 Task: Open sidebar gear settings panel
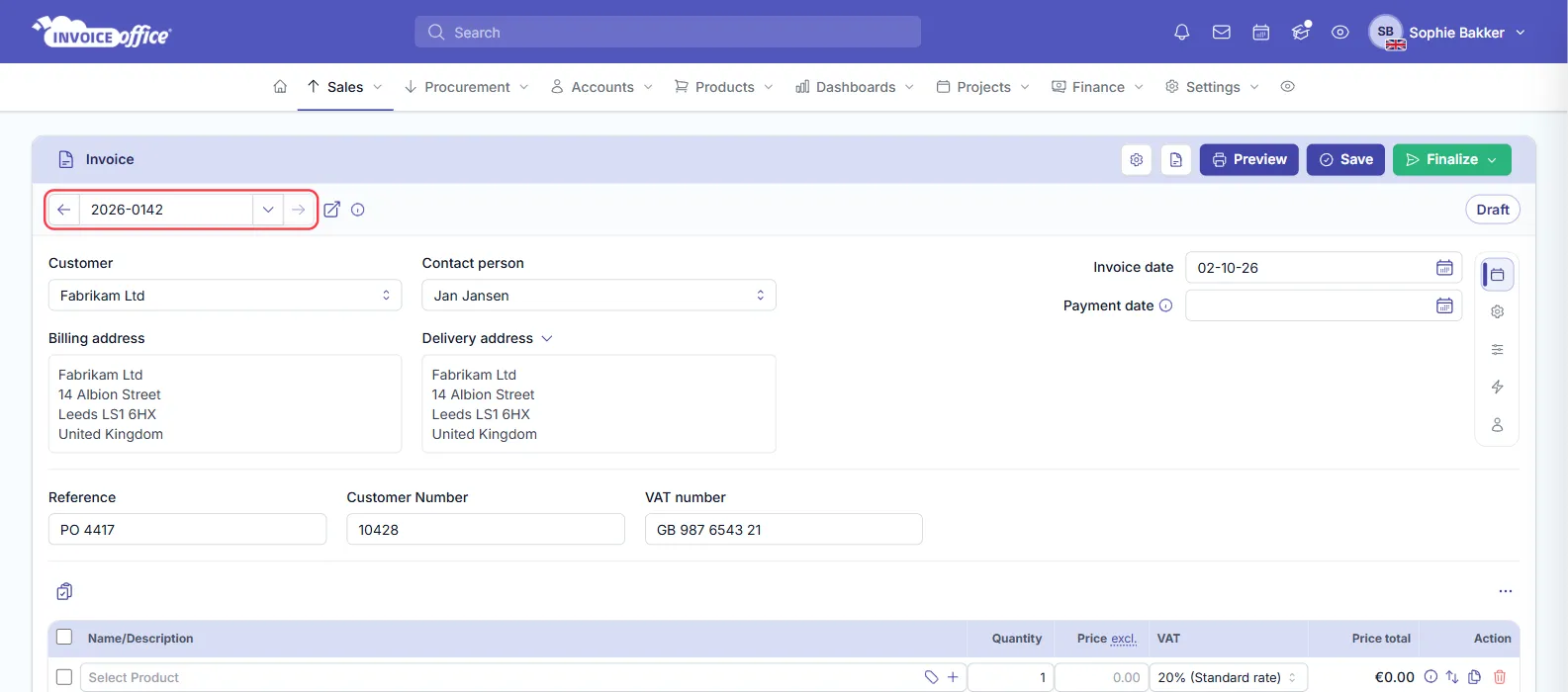1498,312
